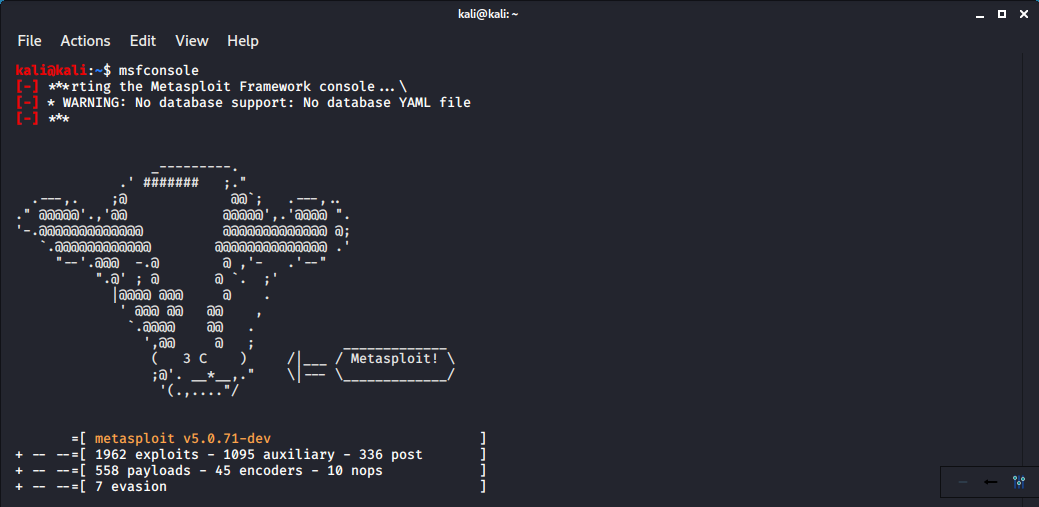1039x507 pixels.
Task: Open the Actions menu
Action: tap(85, 41)
